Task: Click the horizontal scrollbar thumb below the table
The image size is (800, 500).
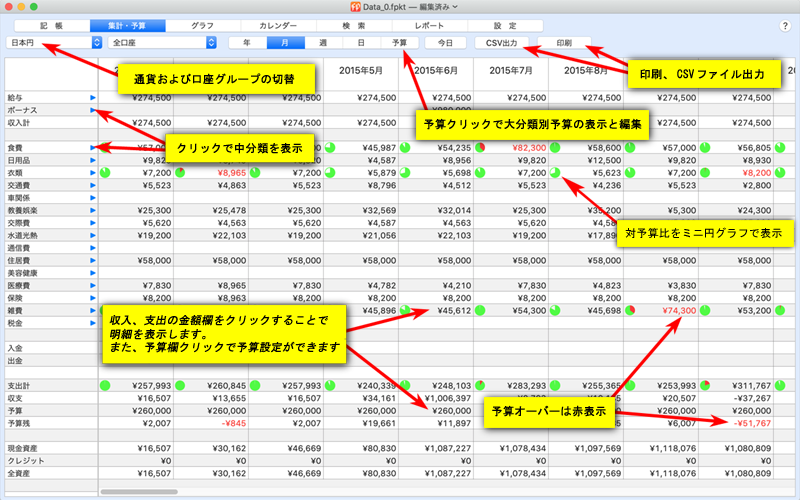Action: click(x=139, y=492)
